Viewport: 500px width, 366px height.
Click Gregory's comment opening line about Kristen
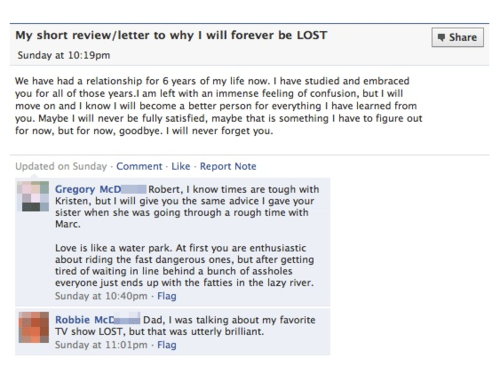[x=187, y=207]
